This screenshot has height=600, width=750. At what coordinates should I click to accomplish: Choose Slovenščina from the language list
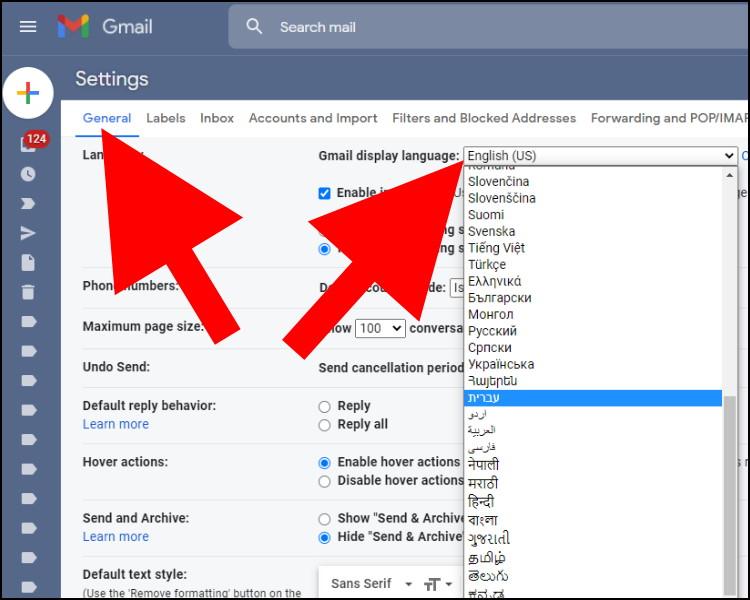pyautogui.click(x=593, y=199)
